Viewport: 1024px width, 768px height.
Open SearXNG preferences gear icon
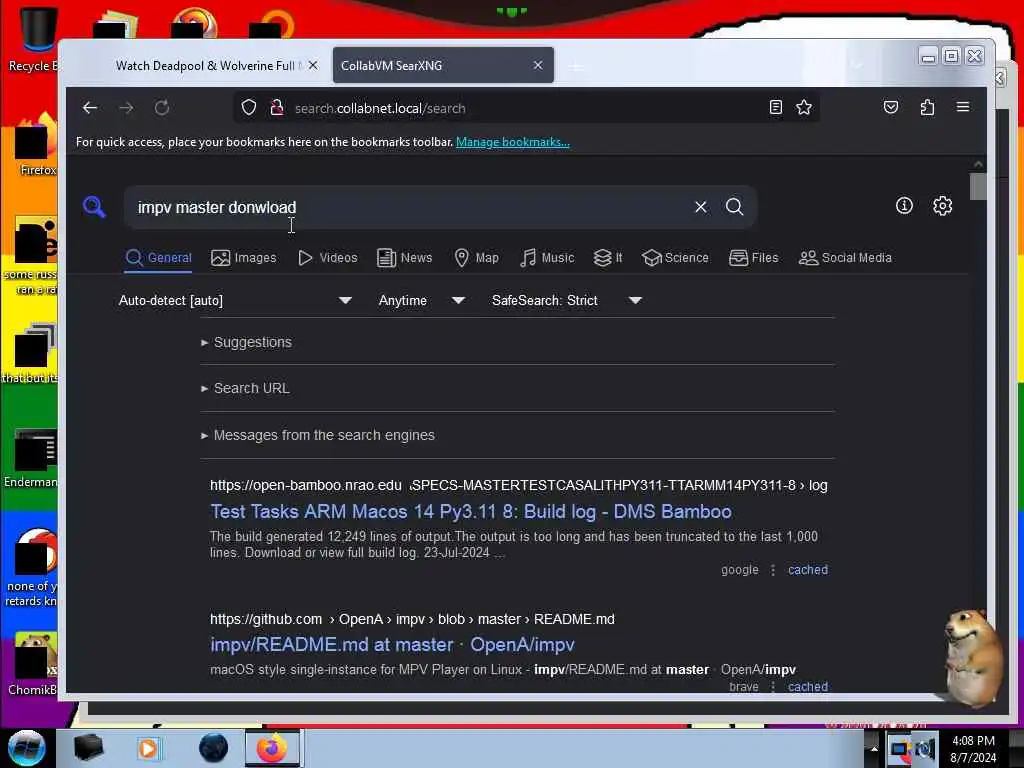[942, 206]
